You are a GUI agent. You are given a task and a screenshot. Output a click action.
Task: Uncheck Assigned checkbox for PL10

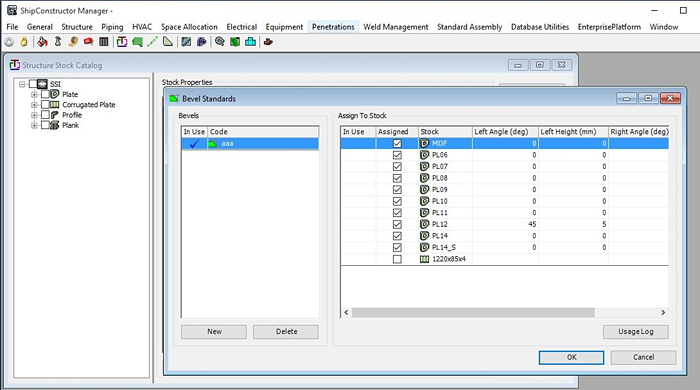pos(397,201)
